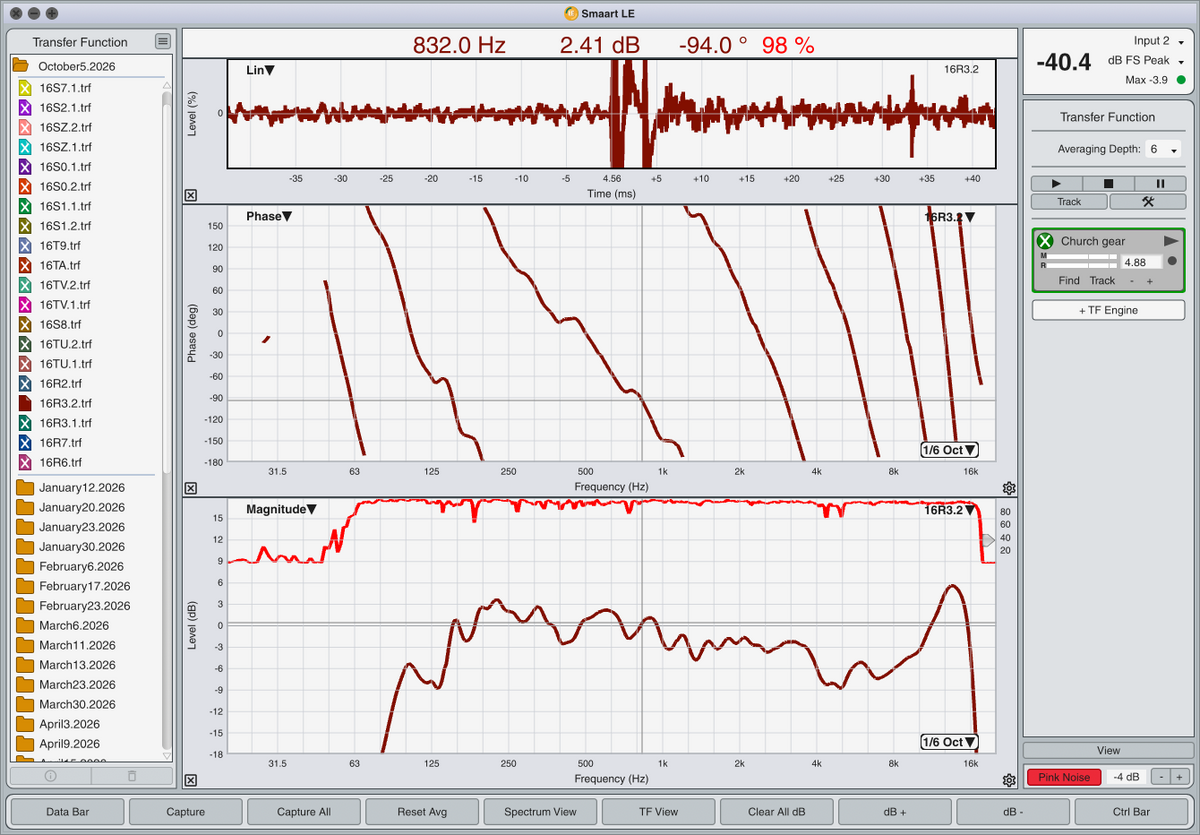1200x835 pixels.
Task: Click the Church gear delay value field
Action: 1142,262
